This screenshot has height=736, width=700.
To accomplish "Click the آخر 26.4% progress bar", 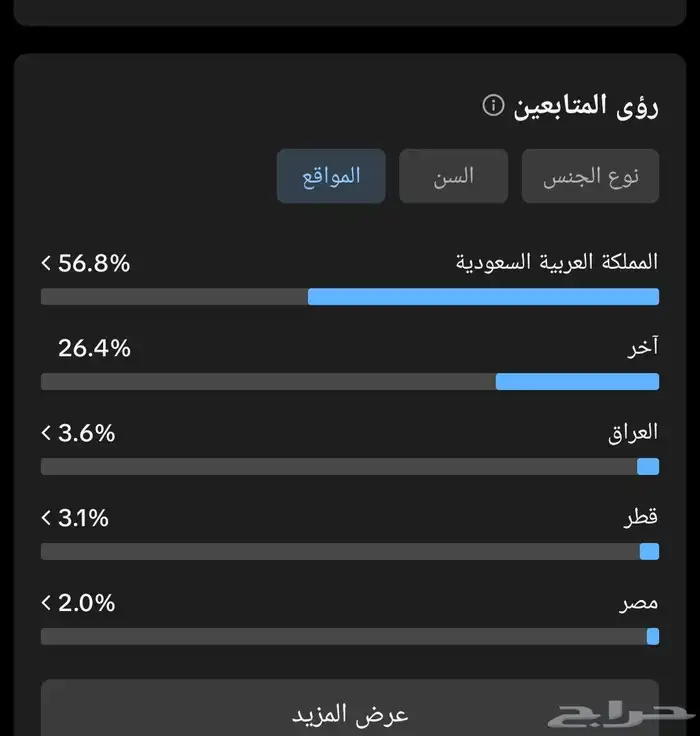I will [x=350, y=381].
